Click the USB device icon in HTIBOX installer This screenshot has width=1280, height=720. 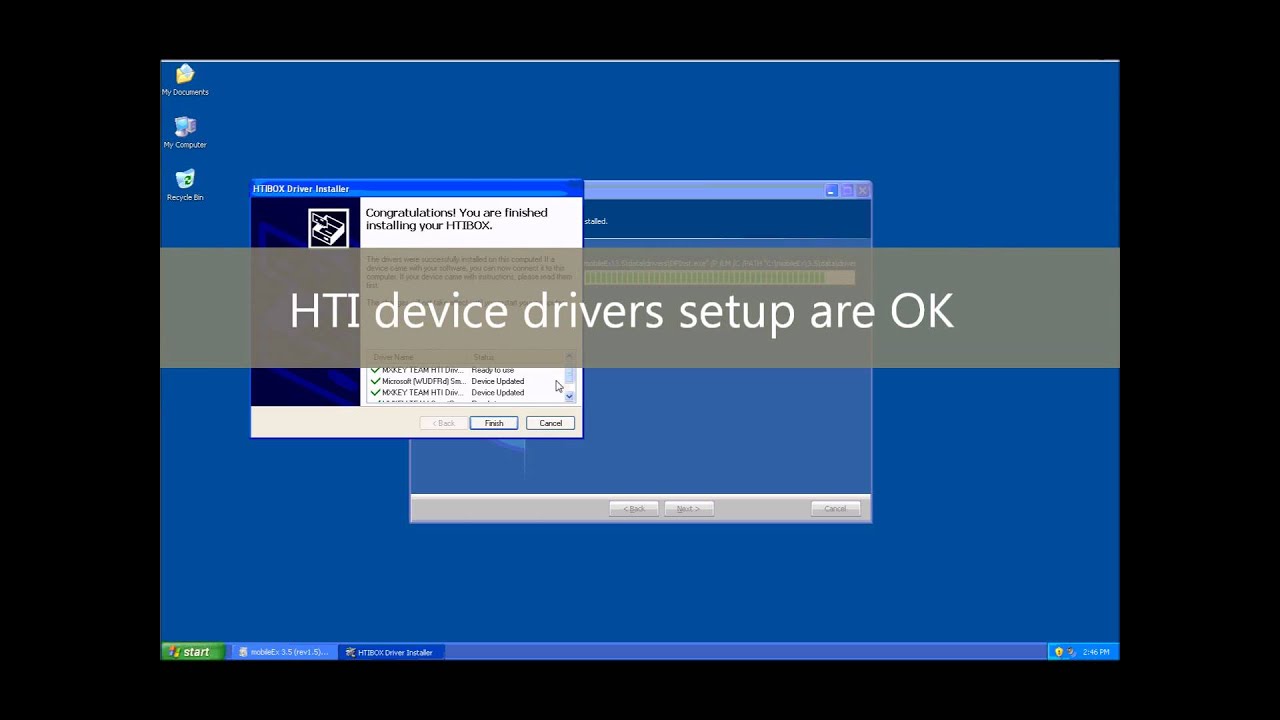tap(328, 228)
